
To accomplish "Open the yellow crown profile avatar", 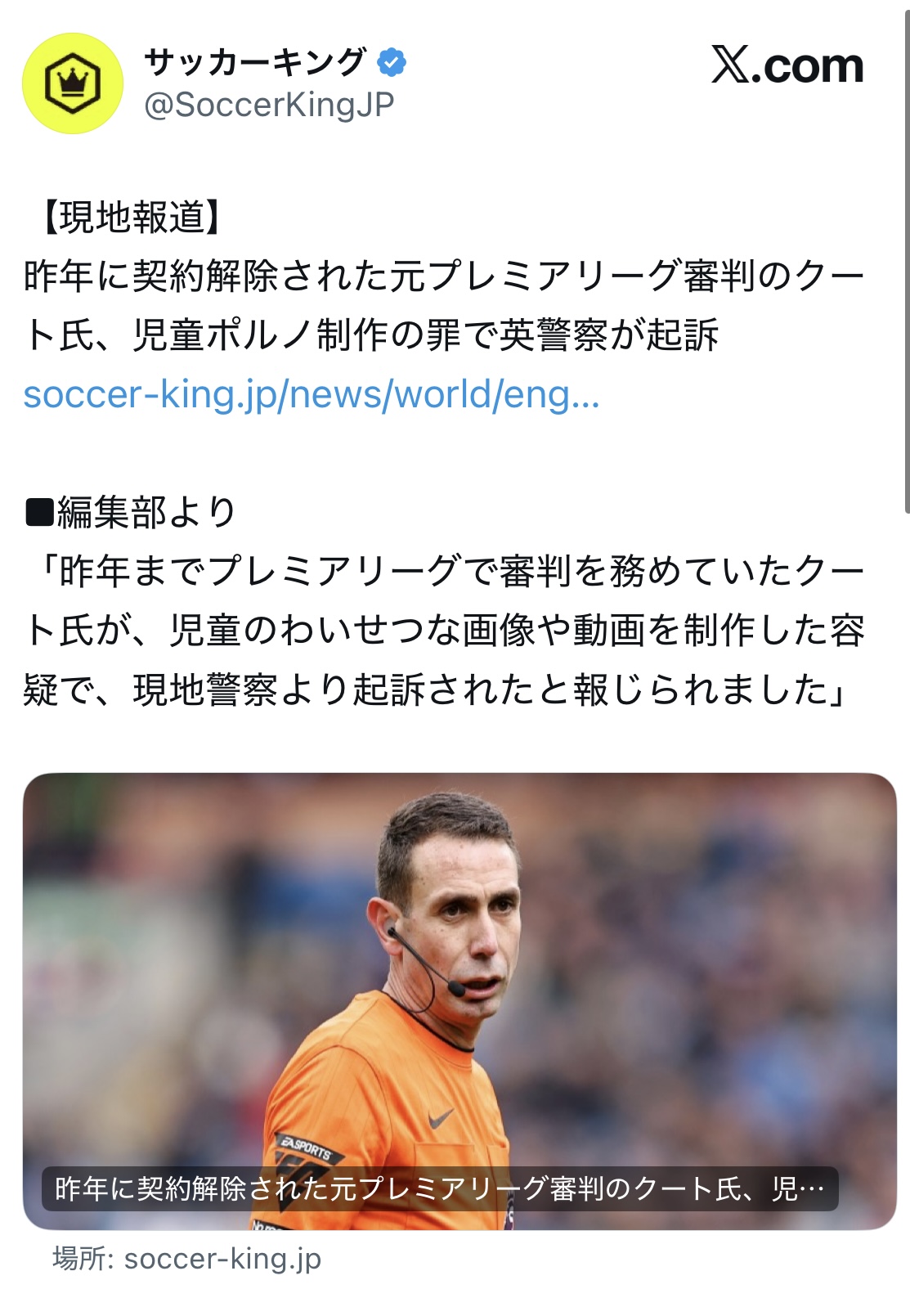I will pyautogui.click(x=72, y=83).
